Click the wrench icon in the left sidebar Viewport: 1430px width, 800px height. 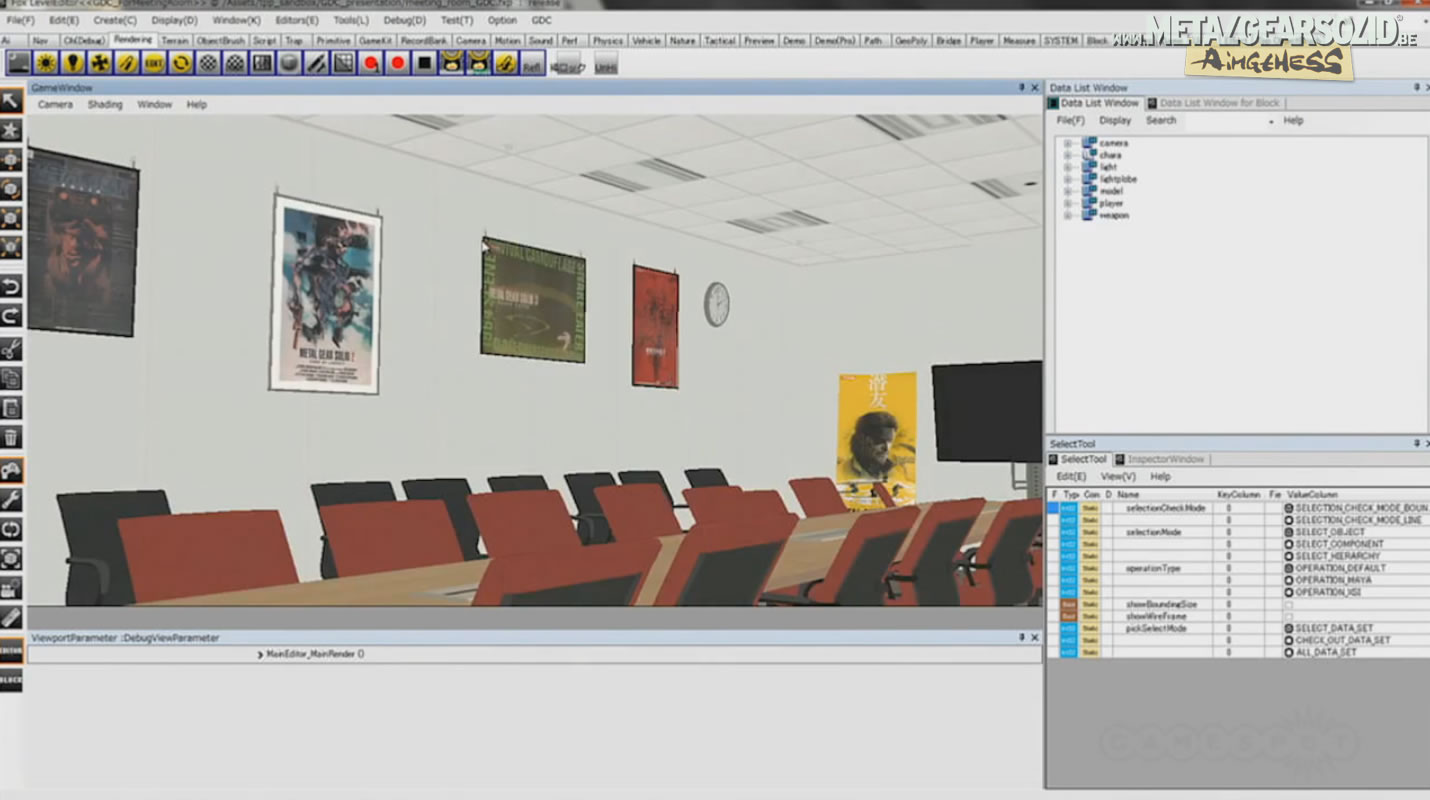[11, 499]
